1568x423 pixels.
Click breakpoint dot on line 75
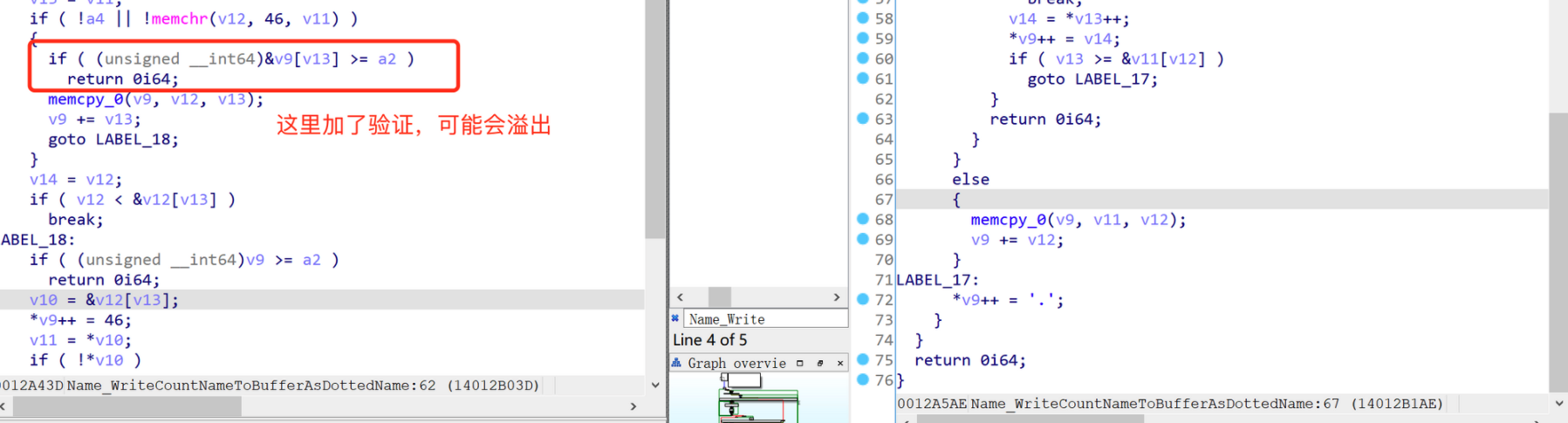click(x=862, y=359)
